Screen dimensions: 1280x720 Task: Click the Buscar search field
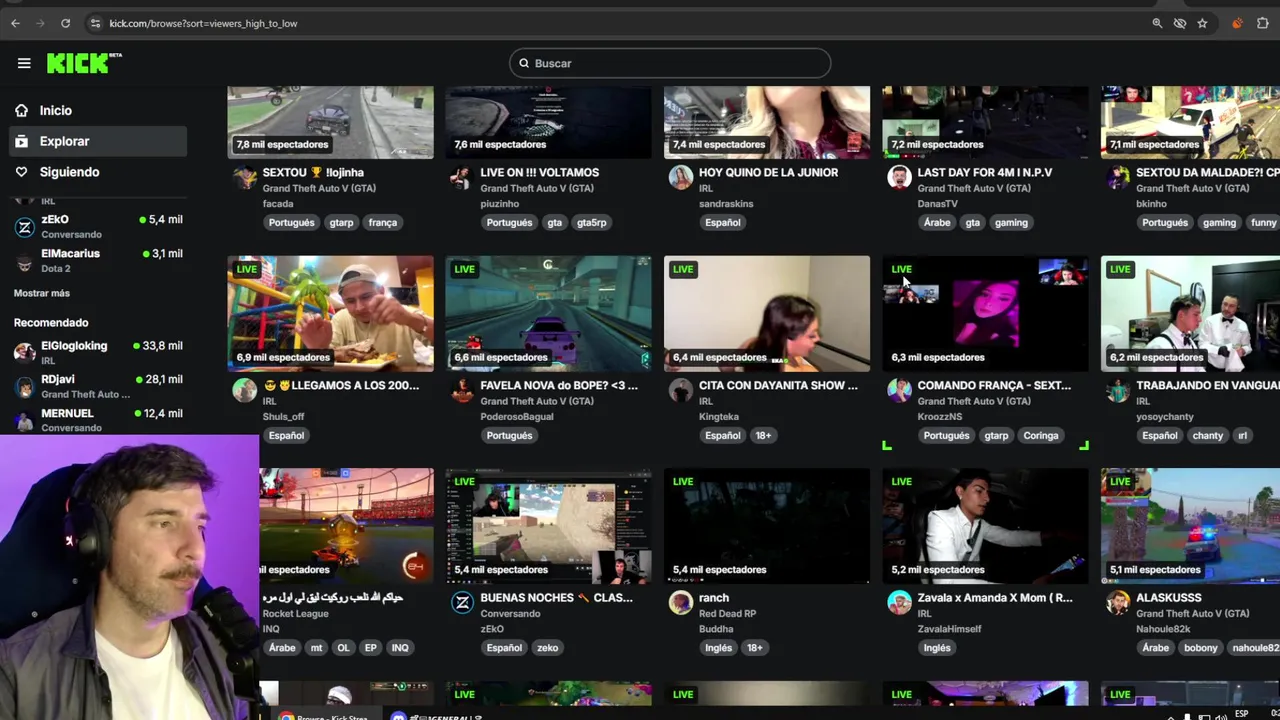tap(670, 63)
